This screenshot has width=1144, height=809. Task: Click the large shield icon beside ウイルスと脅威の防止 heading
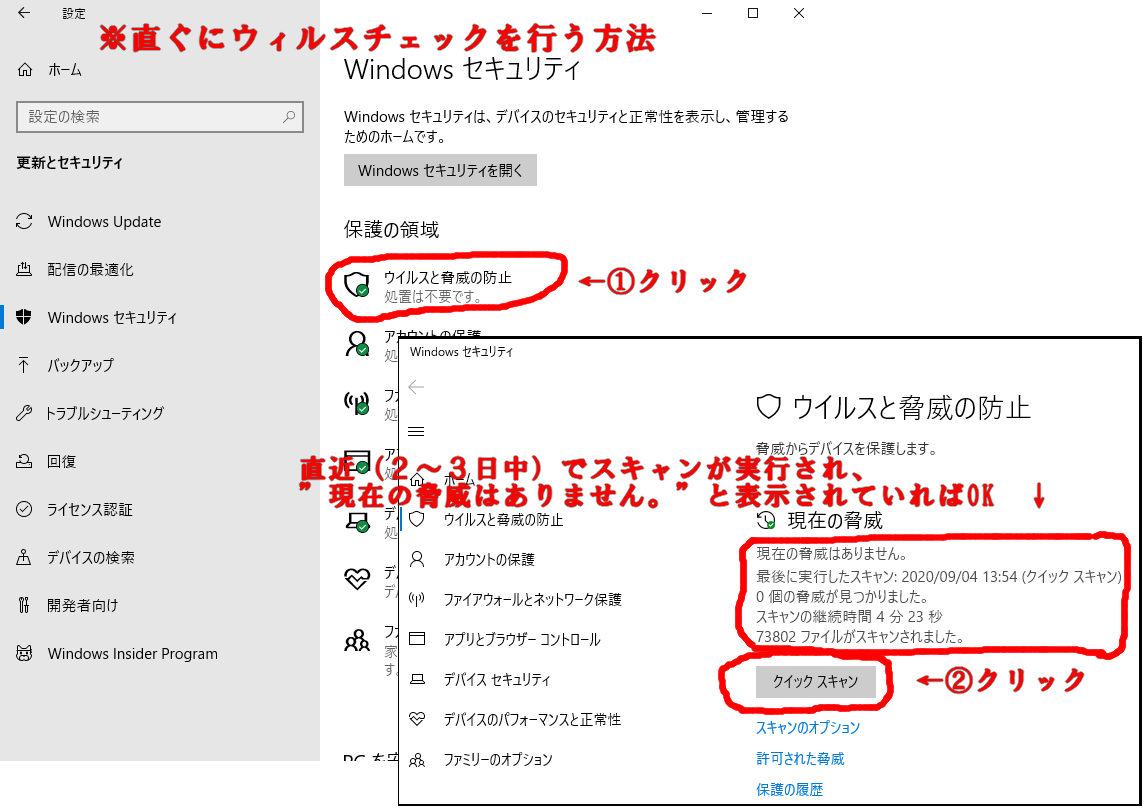click(769, 407)
